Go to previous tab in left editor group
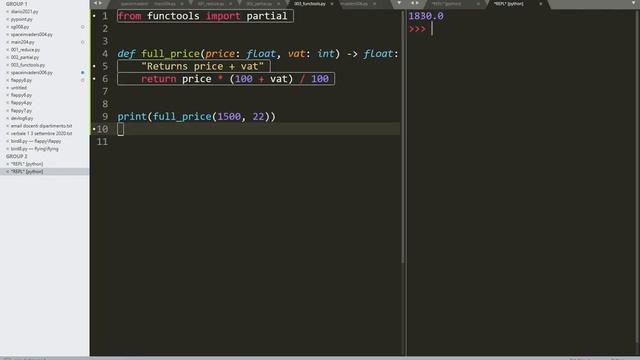Image resolution: width=640 pixels, height=360 pixels. (96, 3)
